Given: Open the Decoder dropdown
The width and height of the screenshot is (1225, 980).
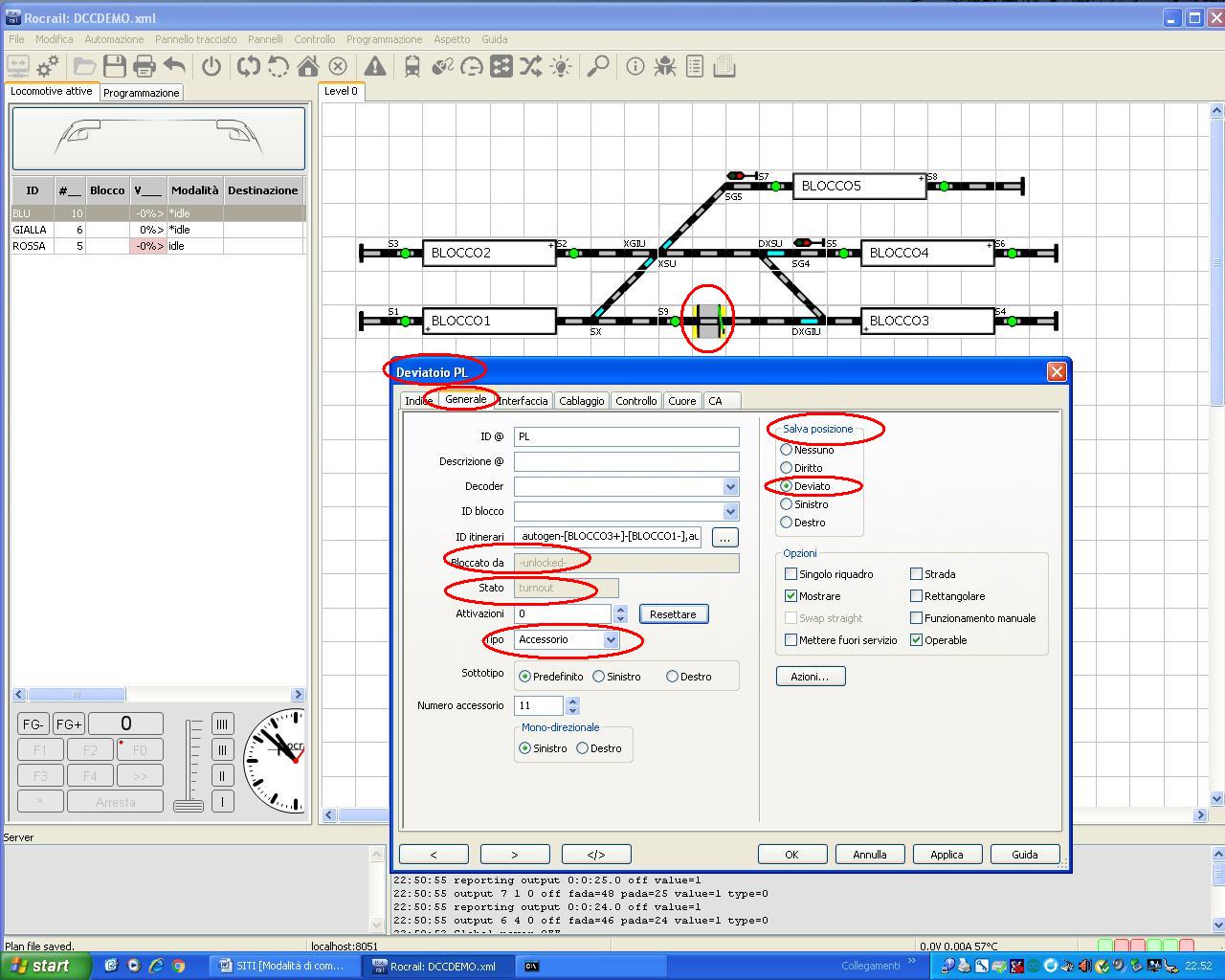Looking at the screenshot, I should click(730, 486).
